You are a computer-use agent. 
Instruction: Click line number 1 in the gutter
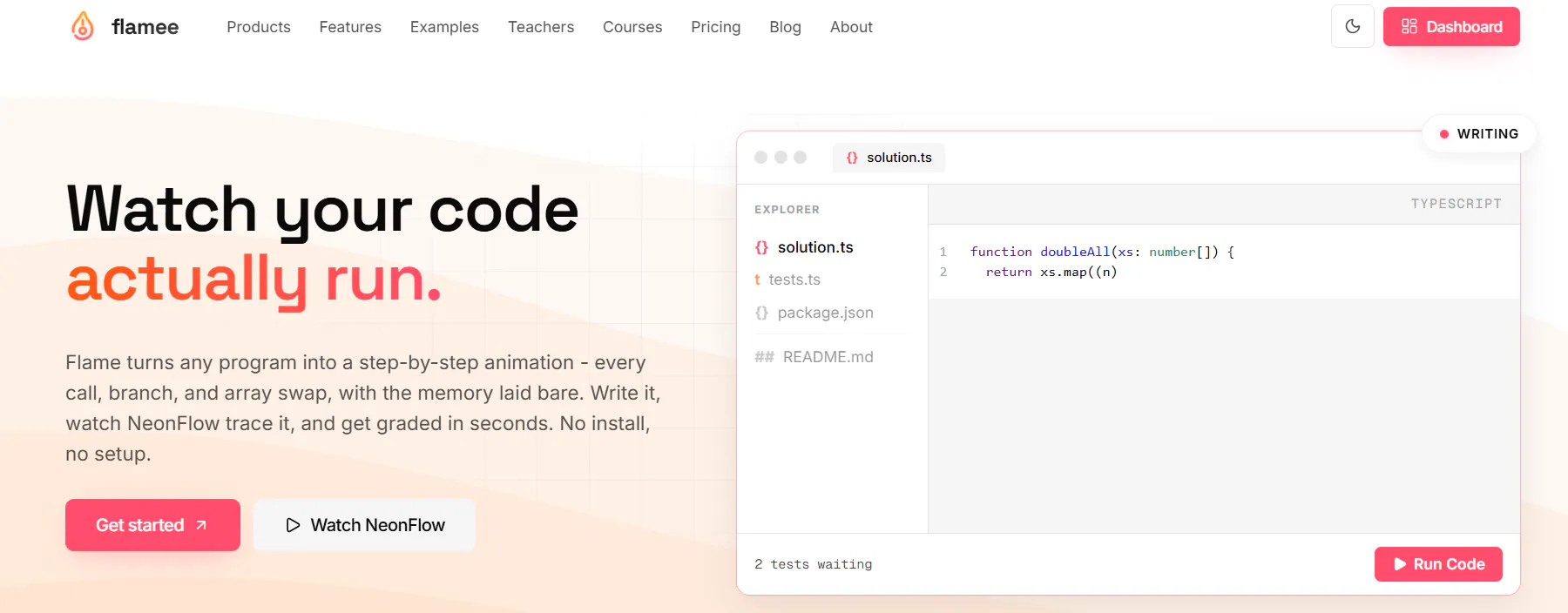pos(943,252)
